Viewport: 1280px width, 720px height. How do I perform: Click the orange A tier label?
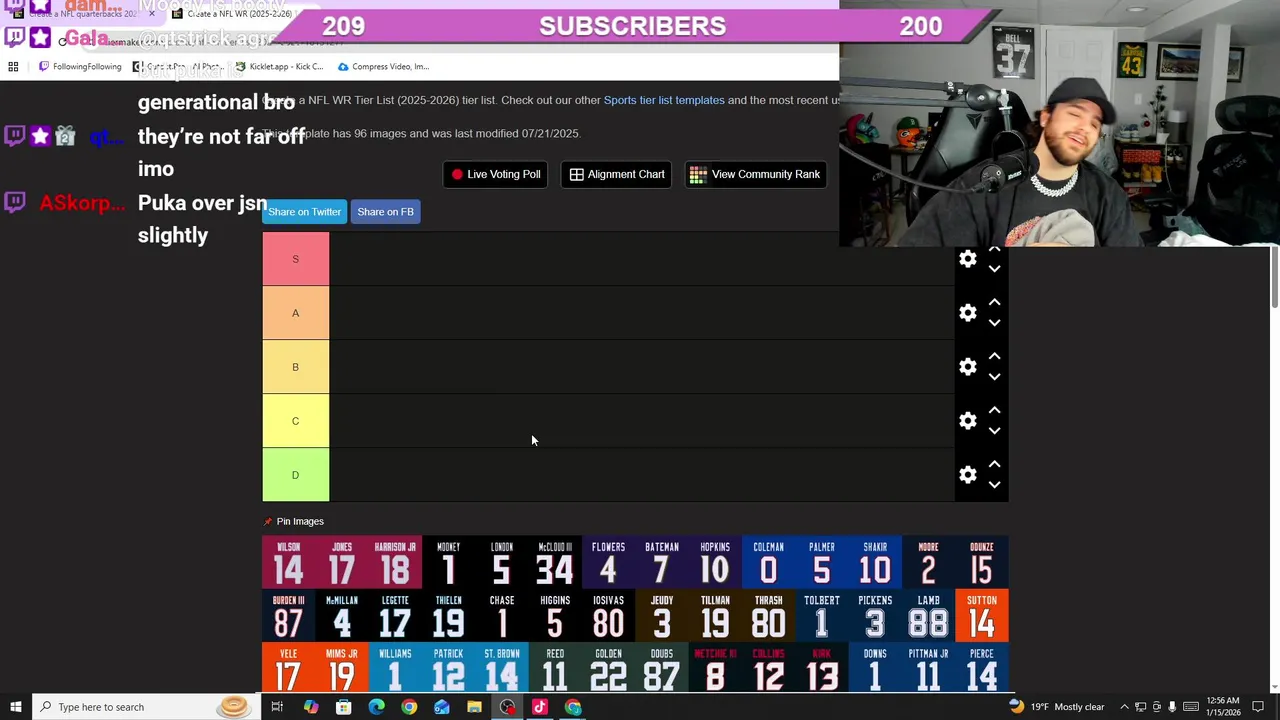[295, 313]
